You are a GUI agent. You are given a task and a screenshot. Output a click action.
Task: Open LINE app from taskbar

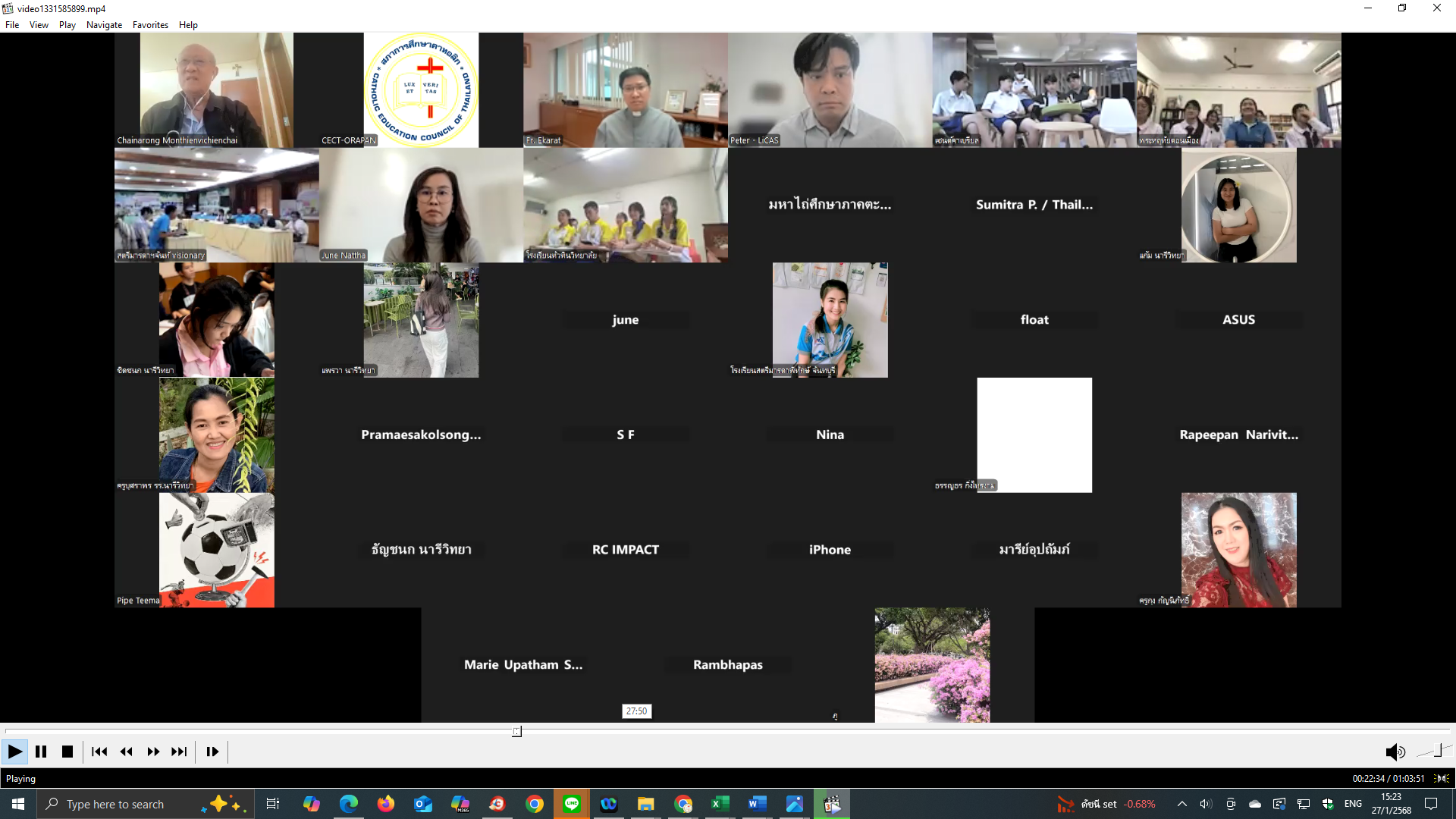[x=572, y=804]
